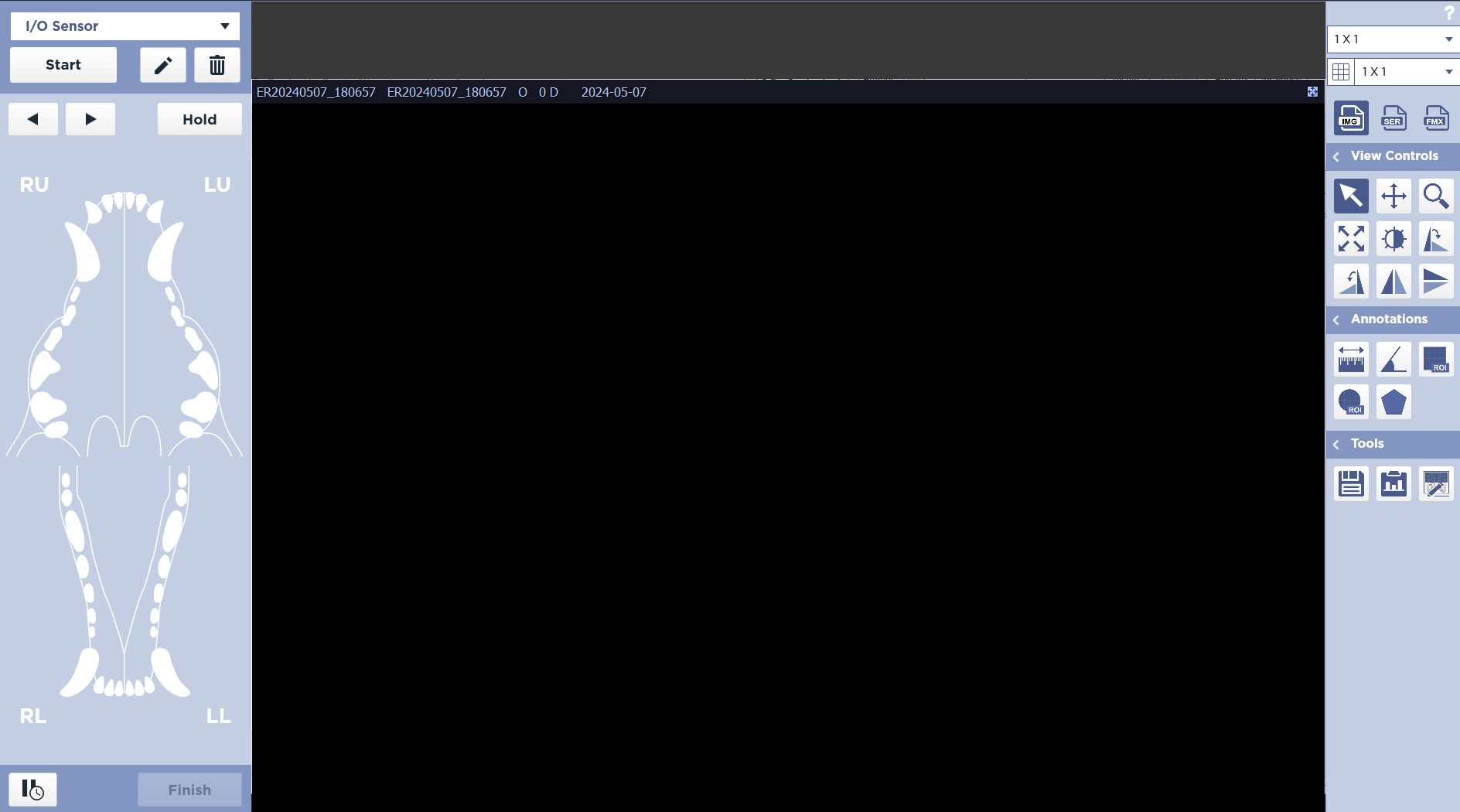
Task: Flip the image horizontally
Action: pos(1393,281)
